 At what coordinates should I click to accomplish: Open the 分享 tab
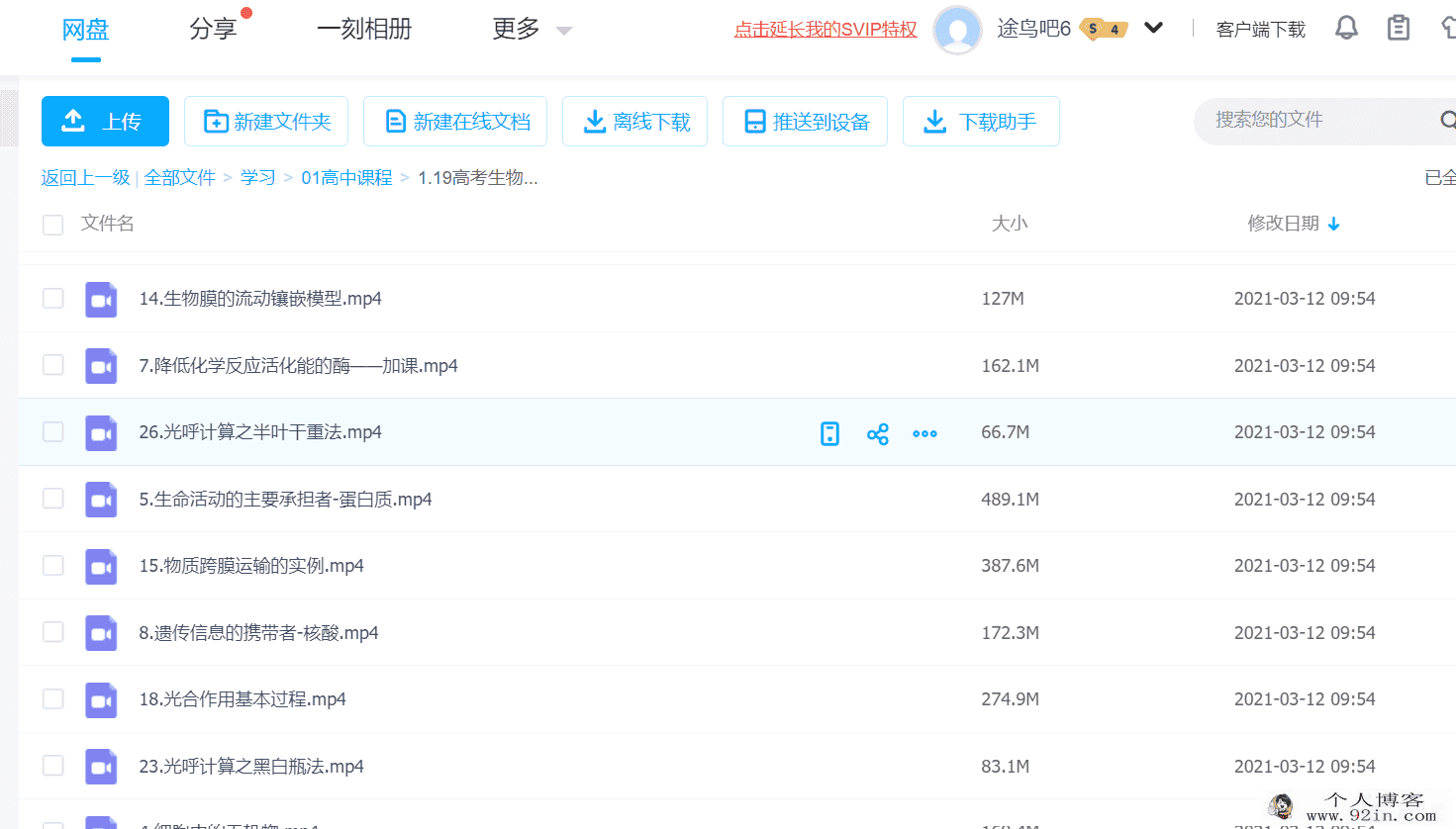point(213,30)
